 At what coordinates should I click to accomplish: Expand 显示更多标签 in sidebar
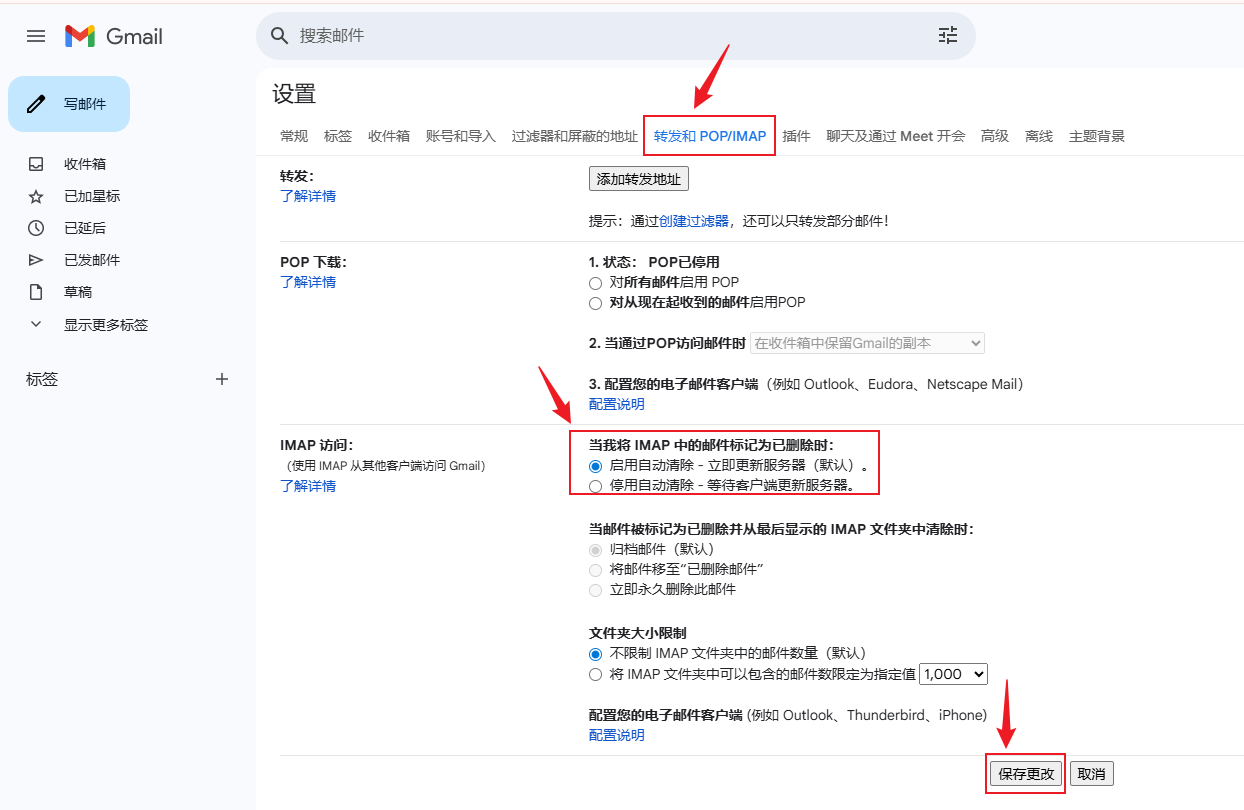click(106, 325)
